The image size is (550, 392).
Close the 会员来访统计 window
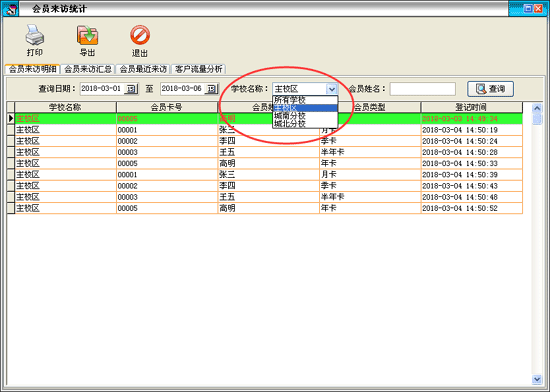(x=538, y=9)
